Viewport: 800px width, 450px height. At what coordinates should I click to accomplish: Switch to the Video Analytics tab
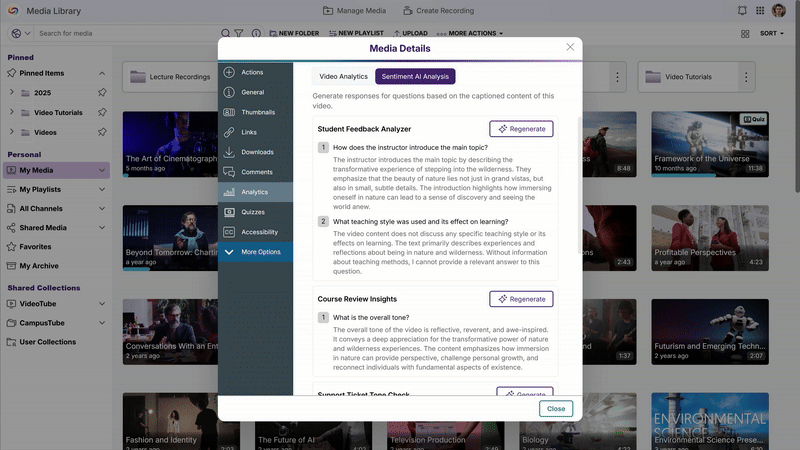point(343,76)
